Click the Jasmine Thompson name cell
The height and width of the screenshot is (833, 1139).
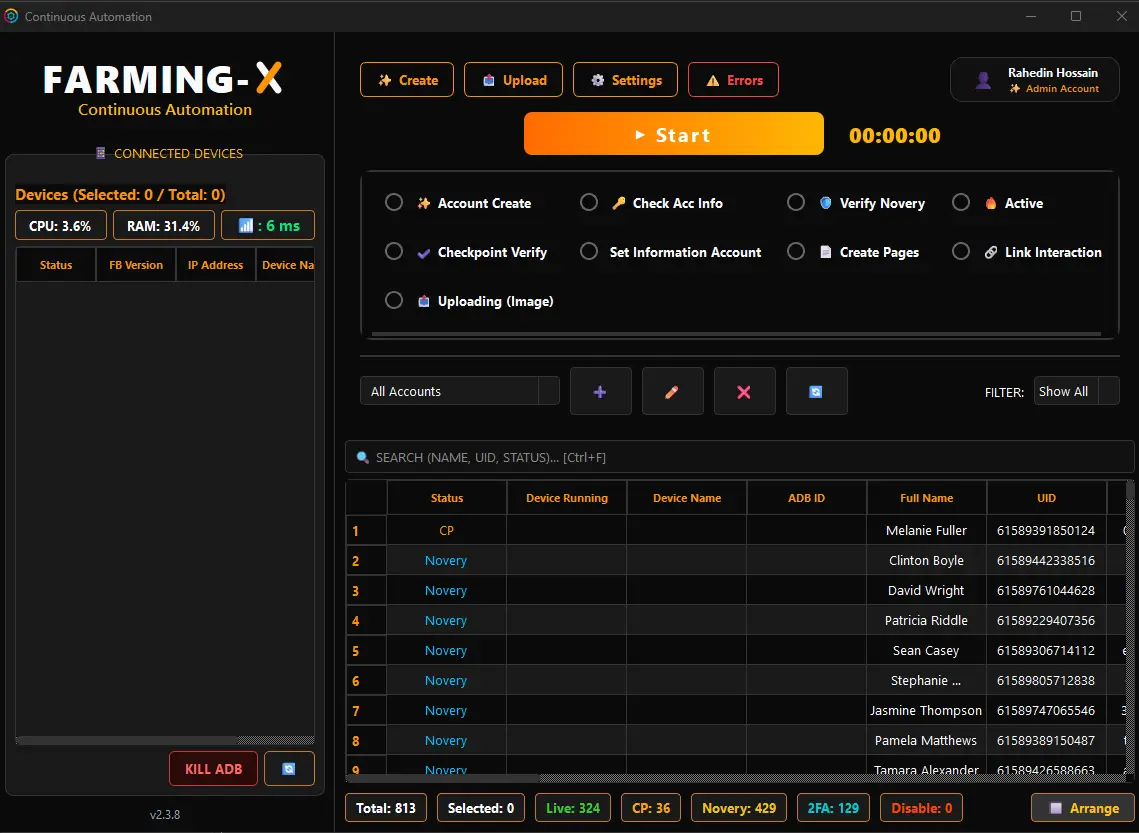[926, 710]
